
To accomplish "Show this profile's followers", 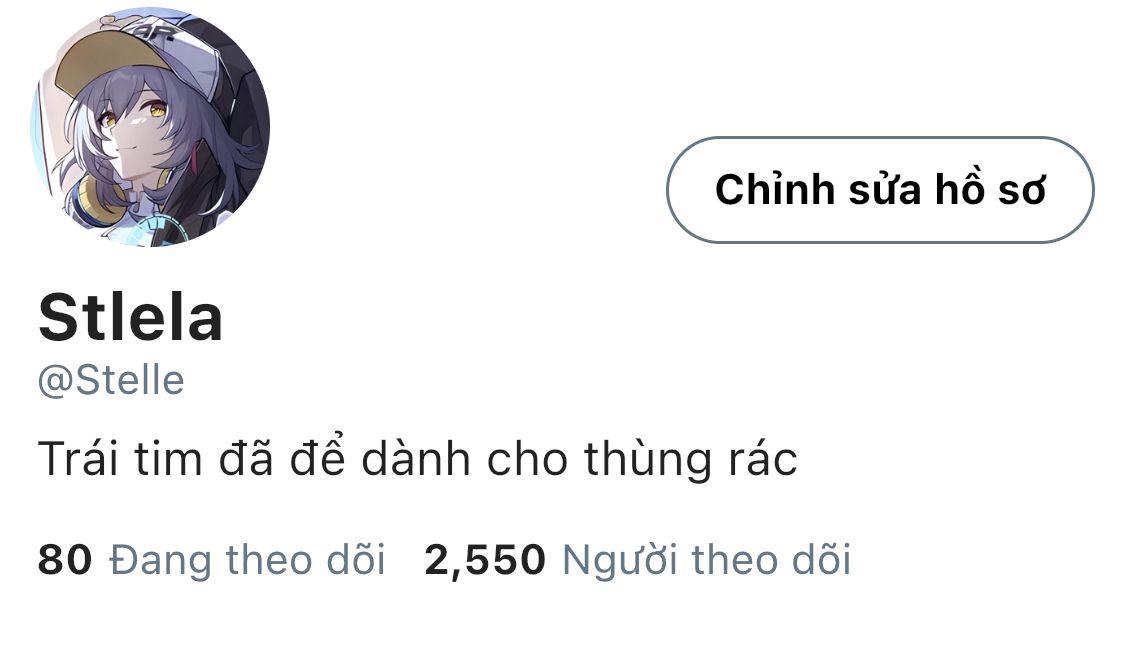I will pyautogui.click(x=638, y=560).
